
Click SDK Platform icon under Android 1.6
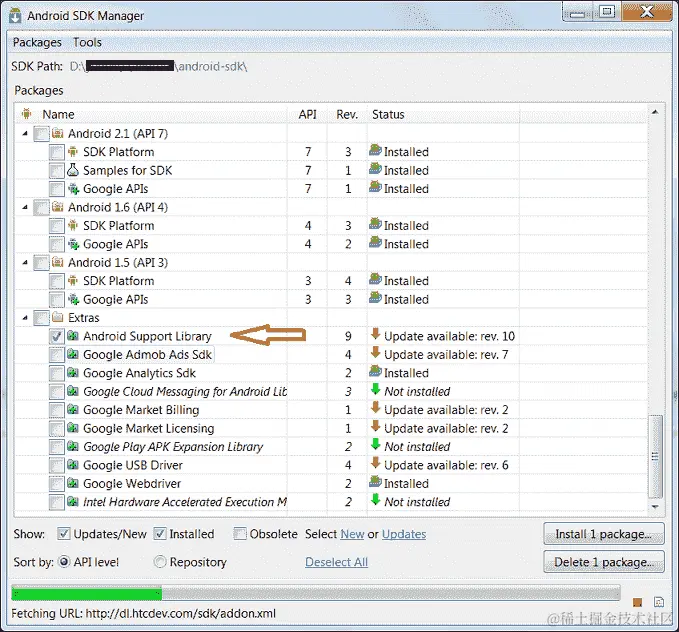pyautogui.click(x=73, y=225)
